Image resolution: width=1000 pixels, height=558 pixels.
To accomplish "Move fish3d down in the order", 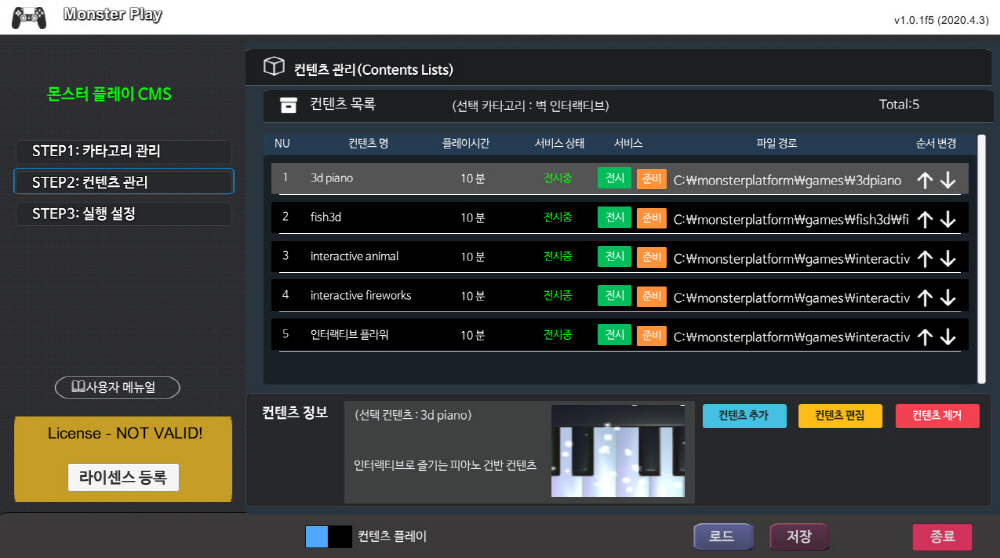I will (x=948, y=219).
